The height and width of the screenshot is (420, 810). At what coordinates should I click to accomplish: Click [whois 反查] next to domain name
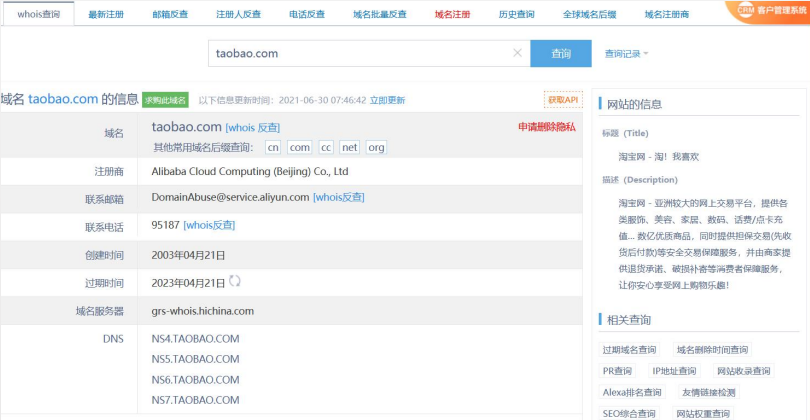click(x=253, y=128)
